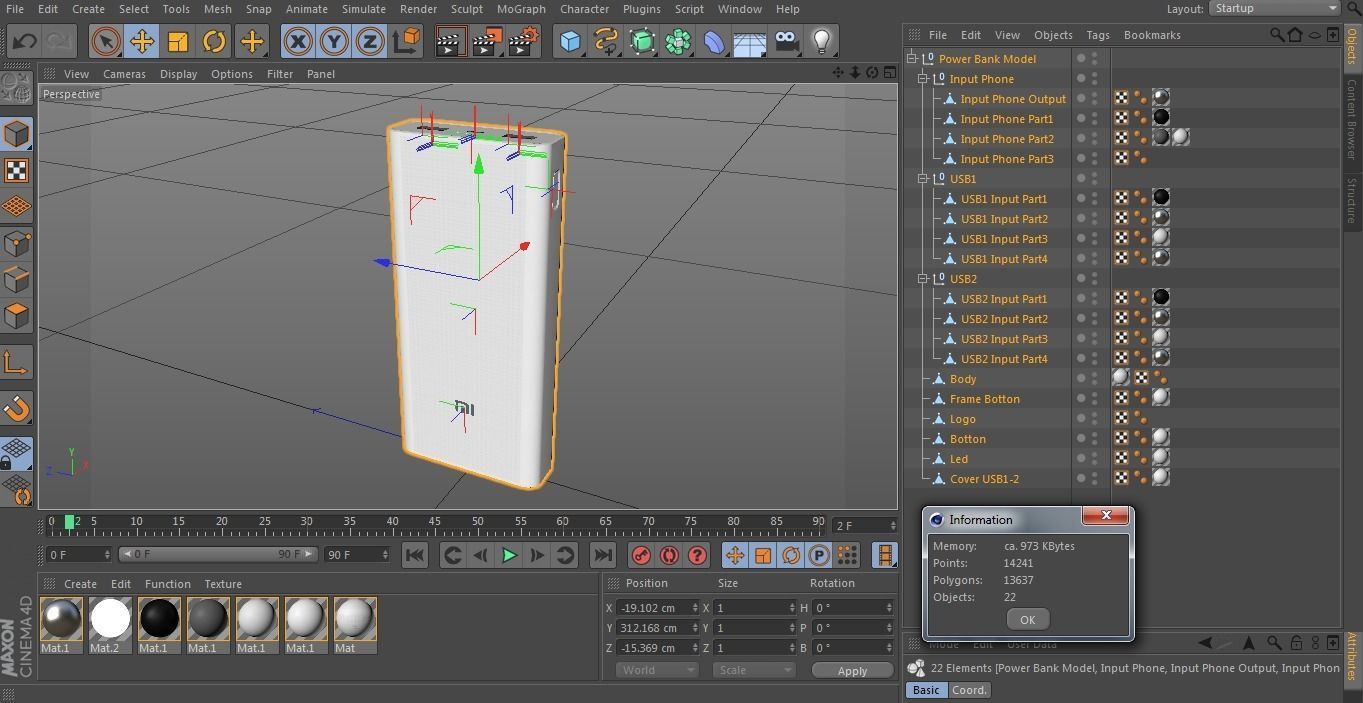Screen dimensions: 1363x703
Task: Add a Camera object
Action: 786,41
